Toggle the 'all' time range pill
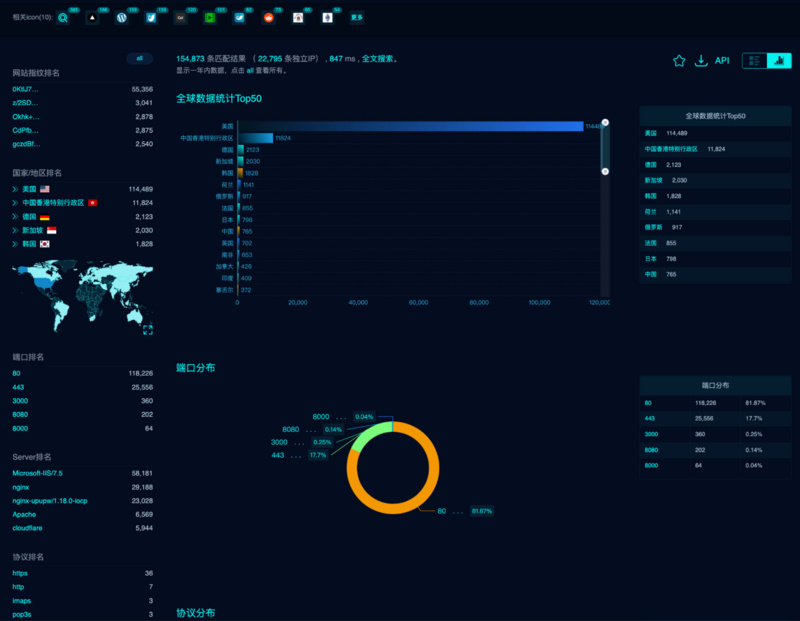Viewport: 800px width, 621px height. 139,59
